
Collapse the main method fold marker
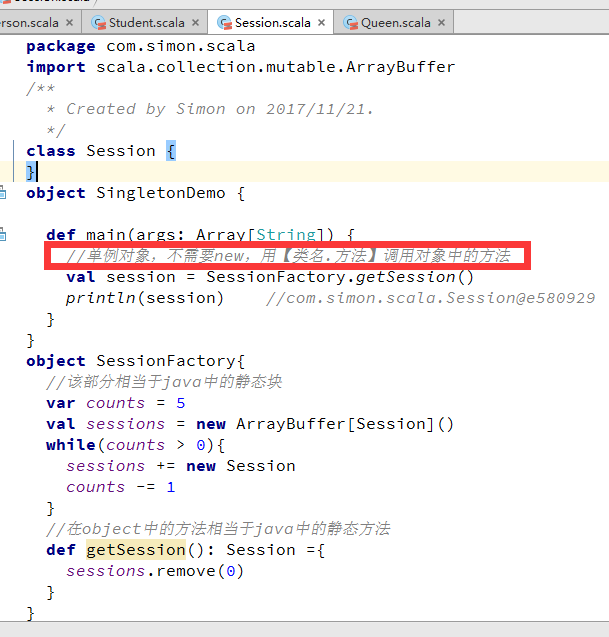click(2, 235)
